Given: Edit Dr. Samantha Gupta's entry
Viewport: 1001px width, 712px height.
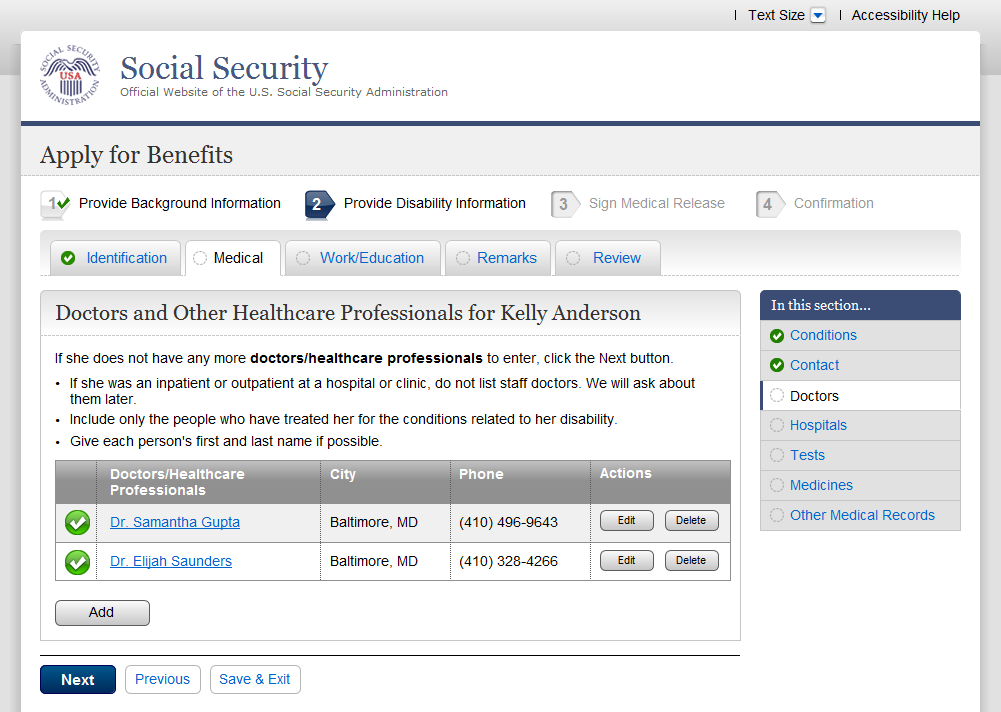Looking at the screenshot, I should pos(626,521).
